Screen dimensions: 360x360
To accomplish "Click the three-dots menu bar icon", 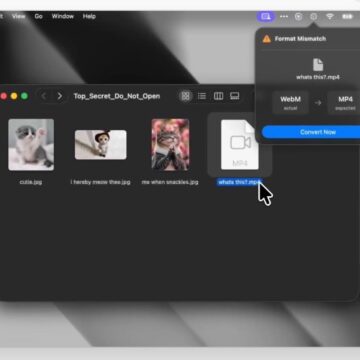I will point(284,16).
